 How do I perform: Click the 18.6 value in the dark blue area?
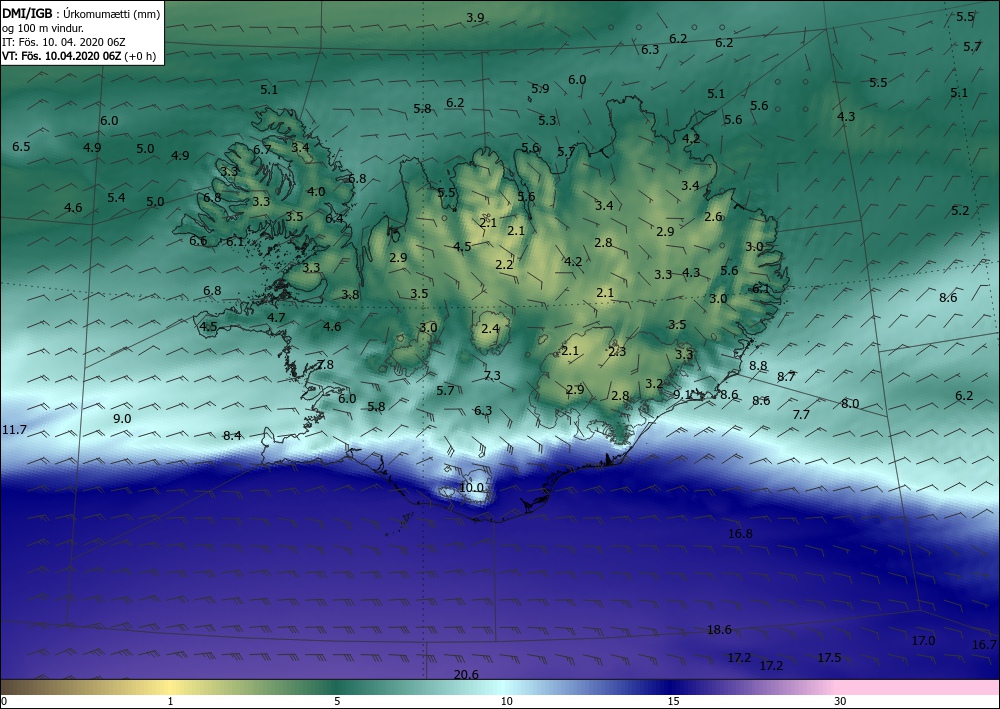pyautogui.click(x=719, y=630)
